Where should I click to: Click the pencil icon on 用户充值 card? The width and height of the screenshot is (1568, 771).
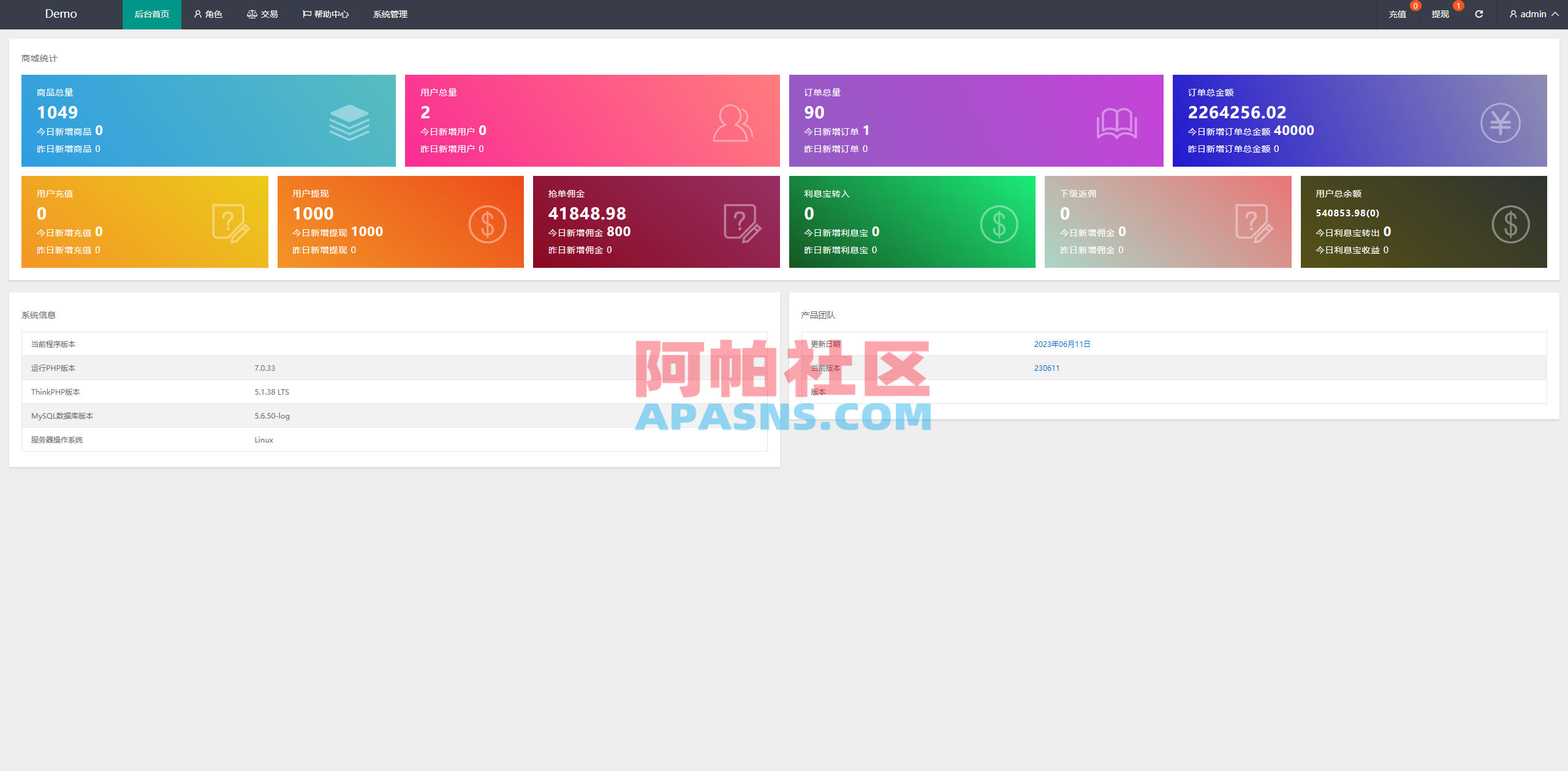(228, 222)
